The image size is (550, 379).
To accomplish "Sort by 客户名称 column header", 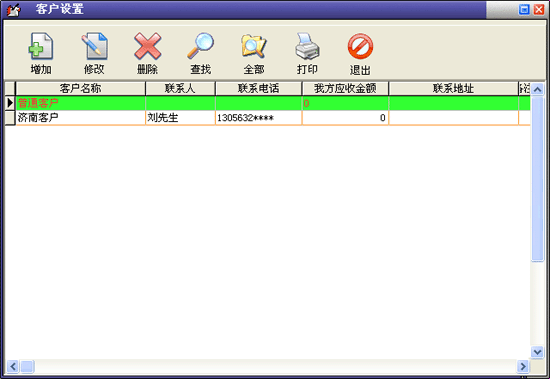I will coord(80,88).
